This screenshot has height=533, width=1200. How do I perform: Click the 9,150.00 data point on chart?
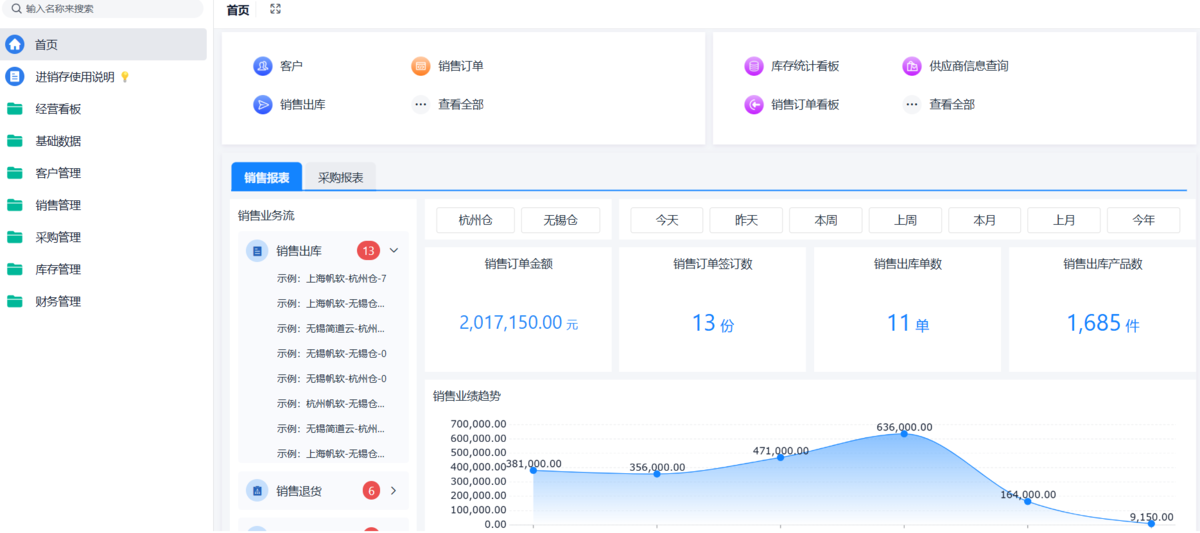tap(1151, 523)
